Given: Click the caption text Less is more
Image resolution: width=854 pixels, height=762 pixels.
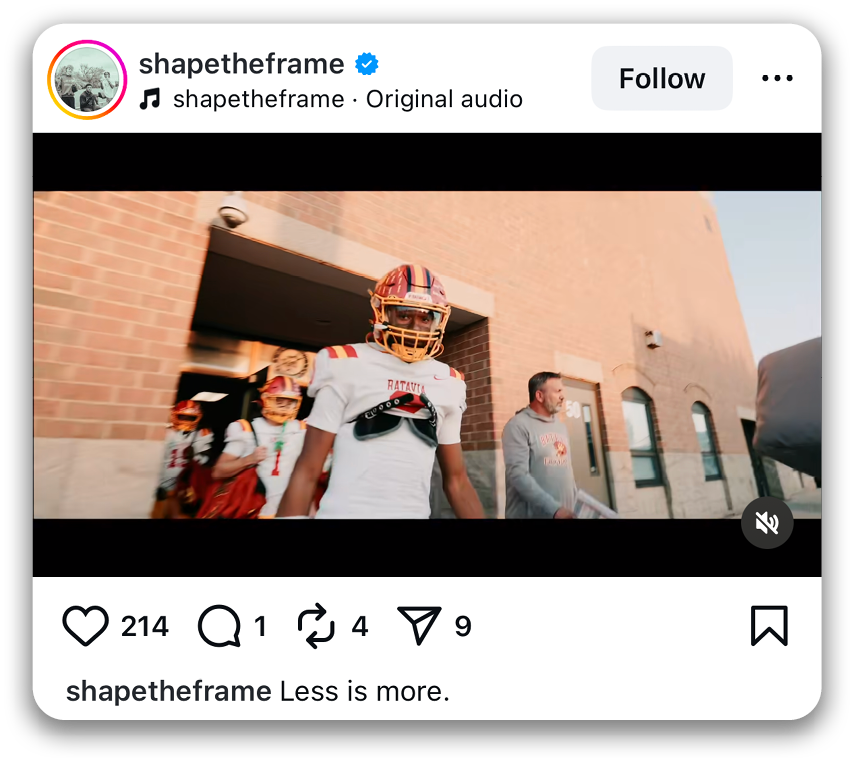Looking at the screenshot, I should pyautogui.click(x=364, y=691).
